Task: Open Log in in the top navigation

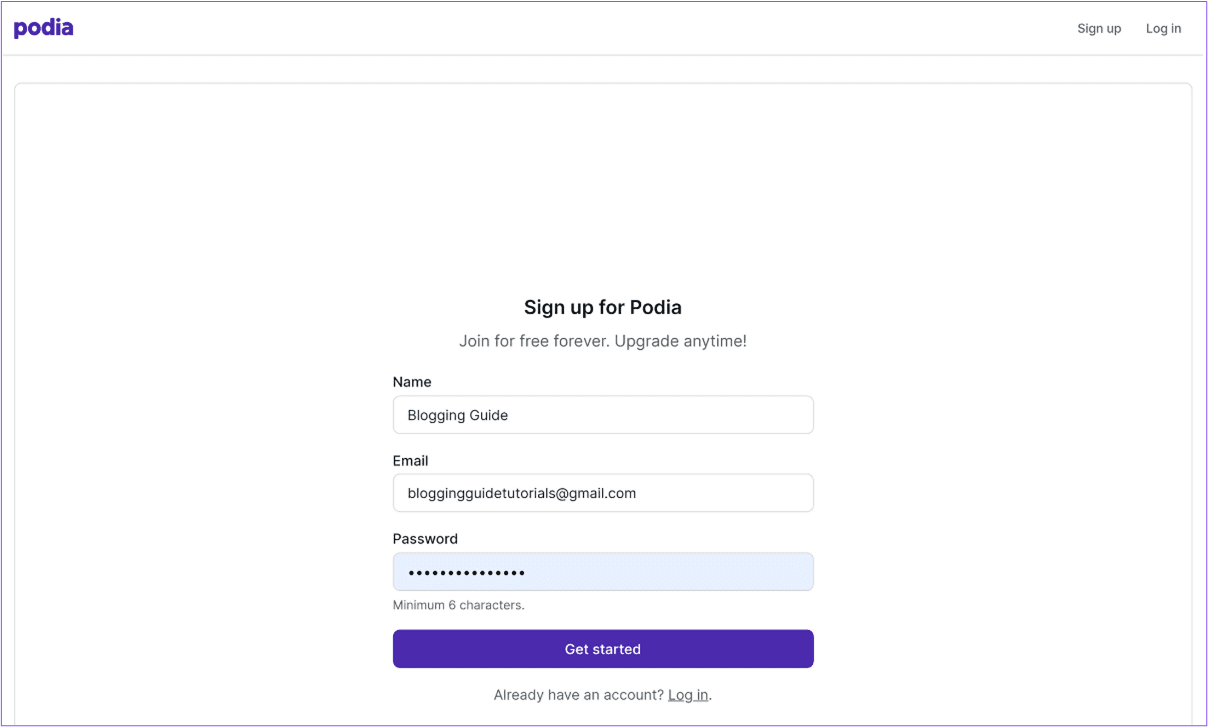Action: click(1163, 28)
